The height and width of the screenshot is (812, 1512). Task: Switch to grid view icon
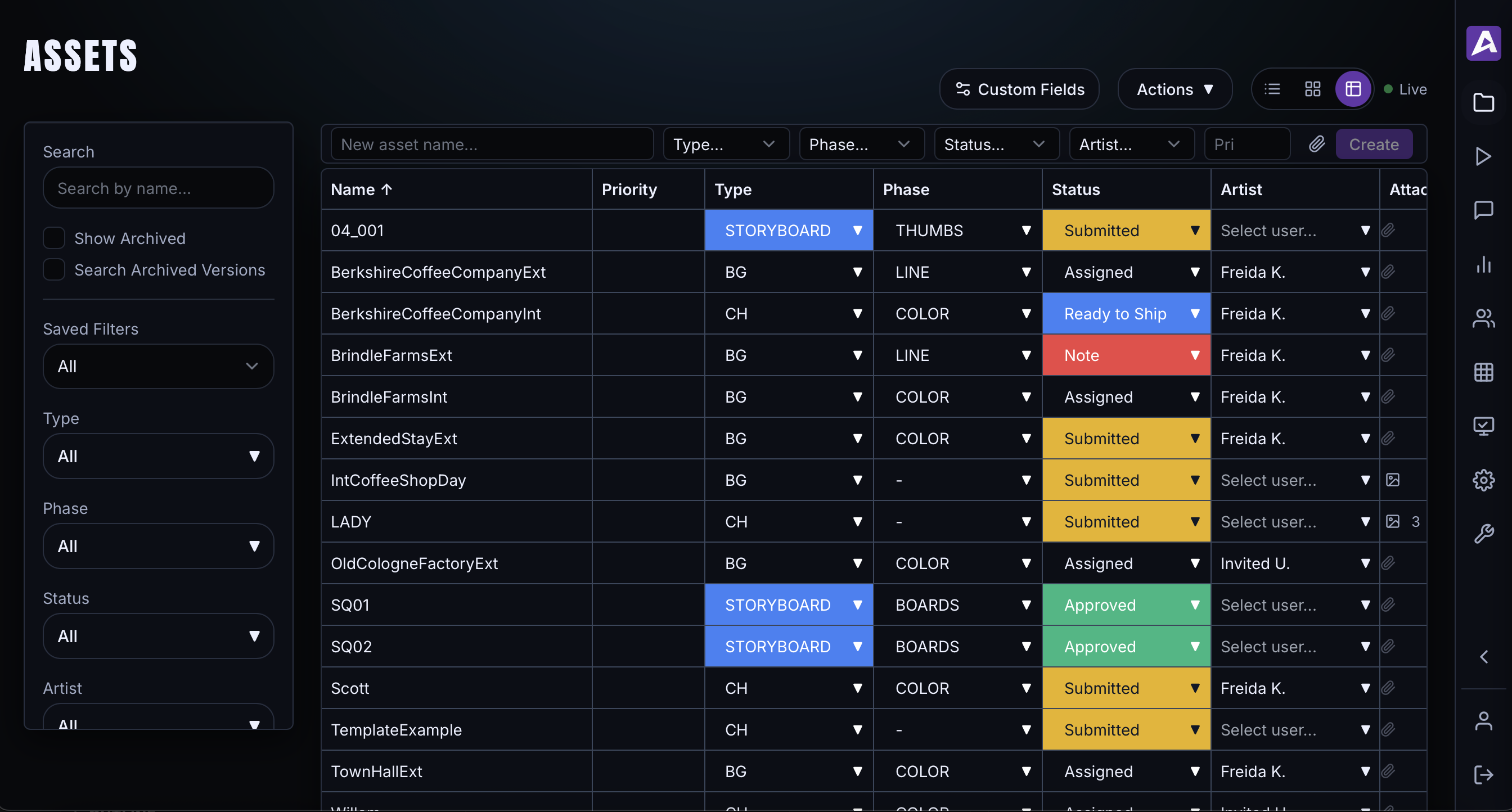tap(1312, 89)
